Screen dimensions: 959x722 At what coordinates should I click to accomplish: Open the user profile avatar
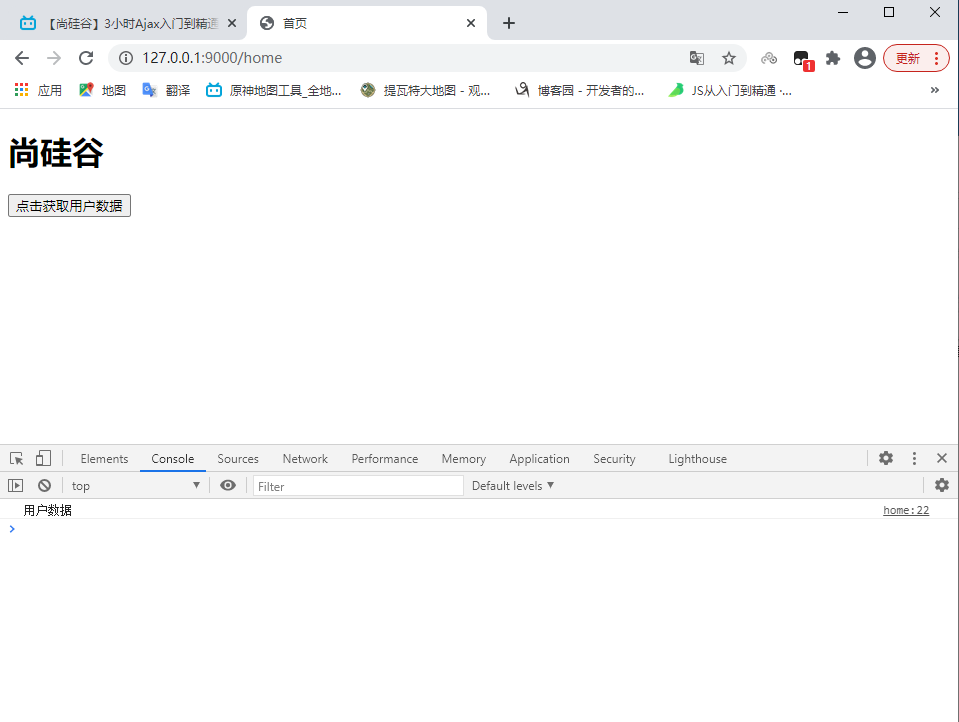(x=865, y=58)
